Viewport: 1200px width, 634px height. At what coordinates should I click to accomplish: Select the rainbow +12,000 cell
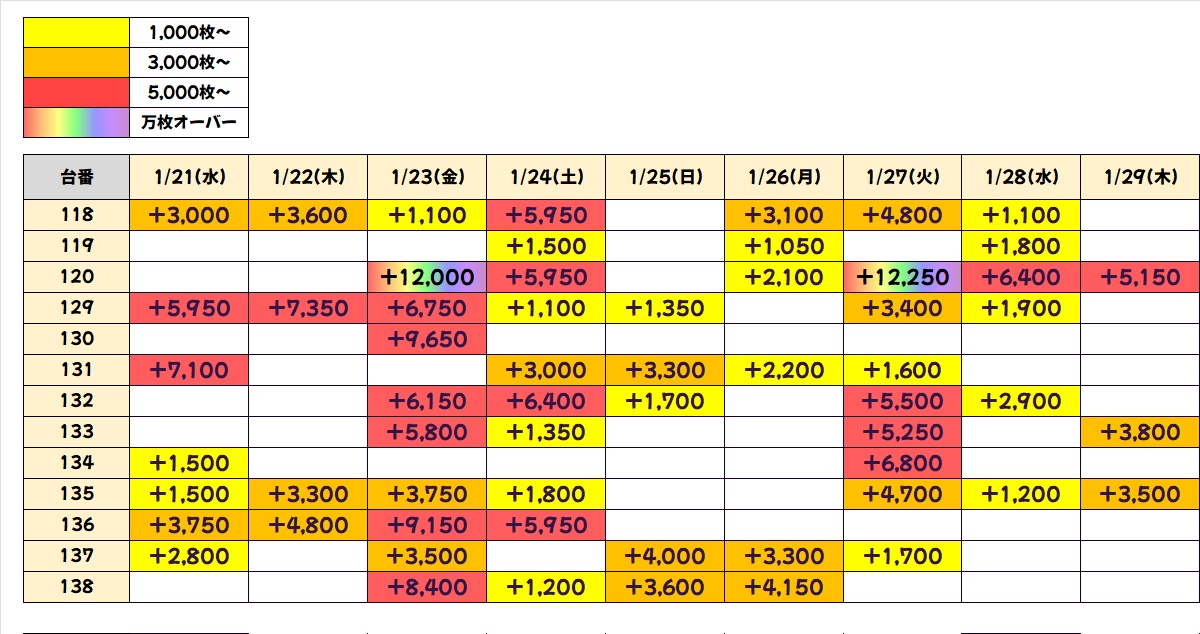pos(428,277)
